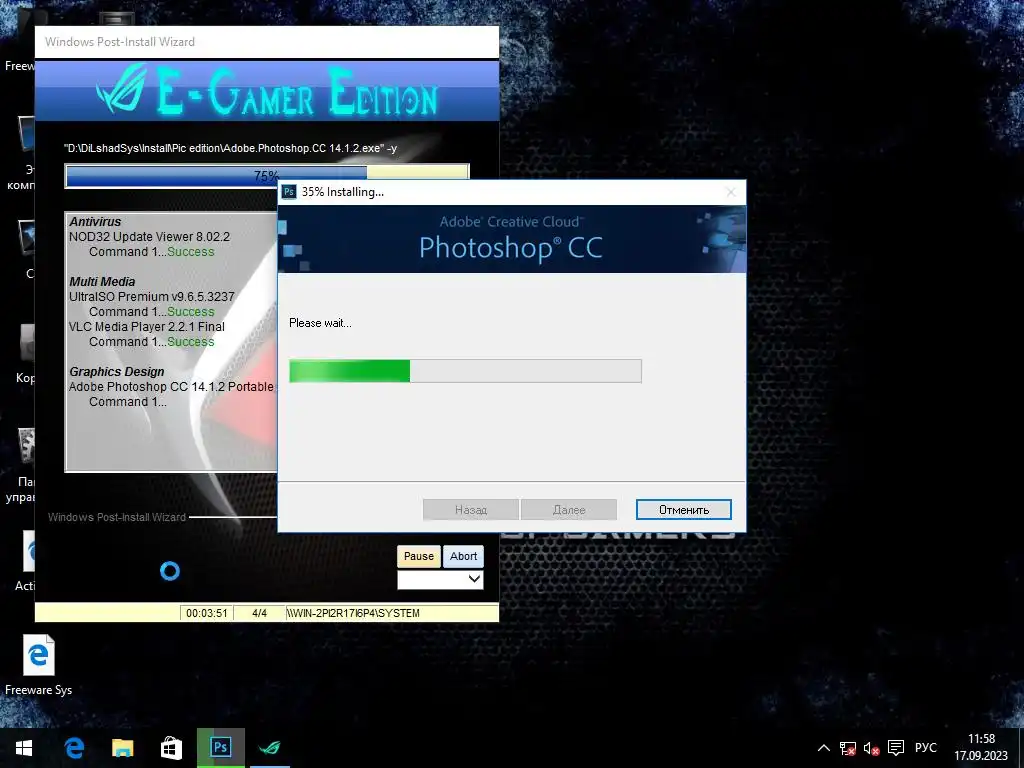This screenshot has width=1024, height=768.
Task: Open the Freeware Sys desktop shortcut
Action: coord(39,665)
